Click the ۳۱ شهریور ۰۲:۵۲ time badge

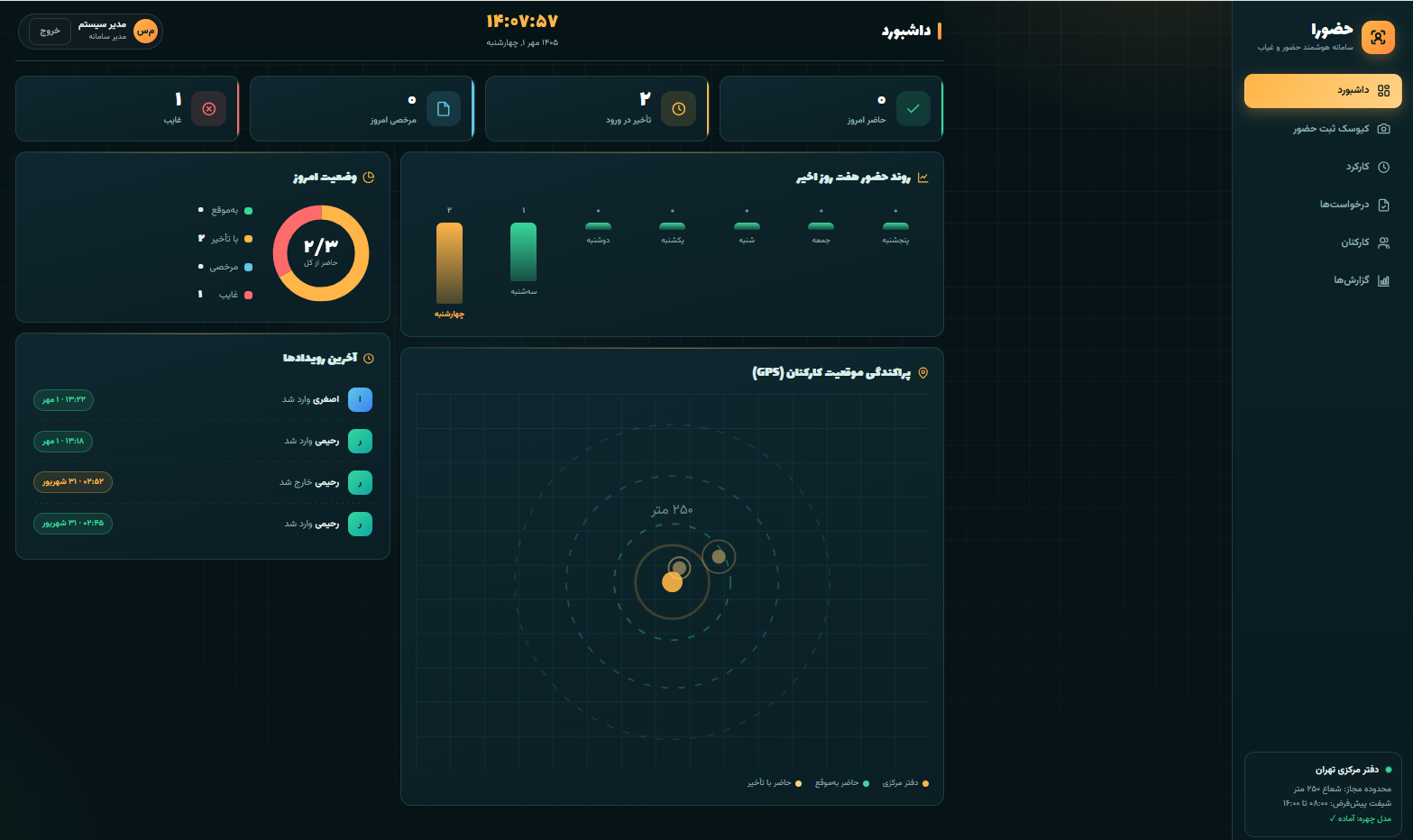click(x=73, y=482)
